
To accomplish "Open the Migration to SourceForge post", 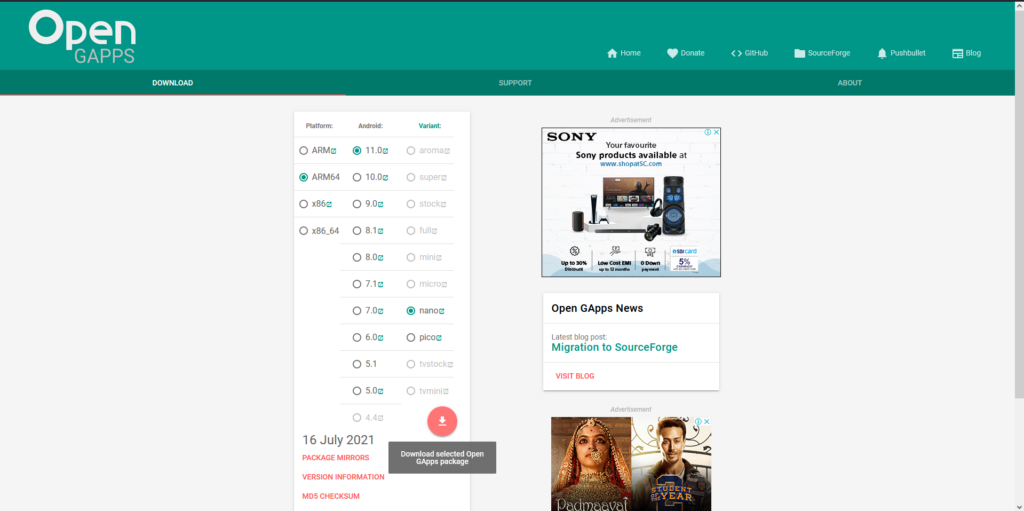I will click(x=615, y=348).
